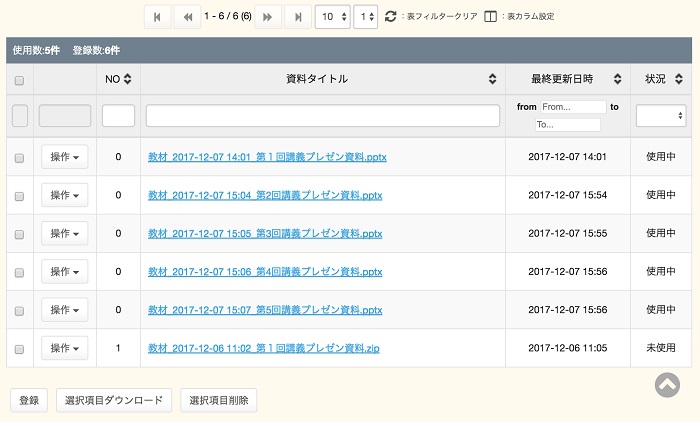Expand the 操作 dropdown for 第3回講義 row
700x422 pixels.
point(64,233)
